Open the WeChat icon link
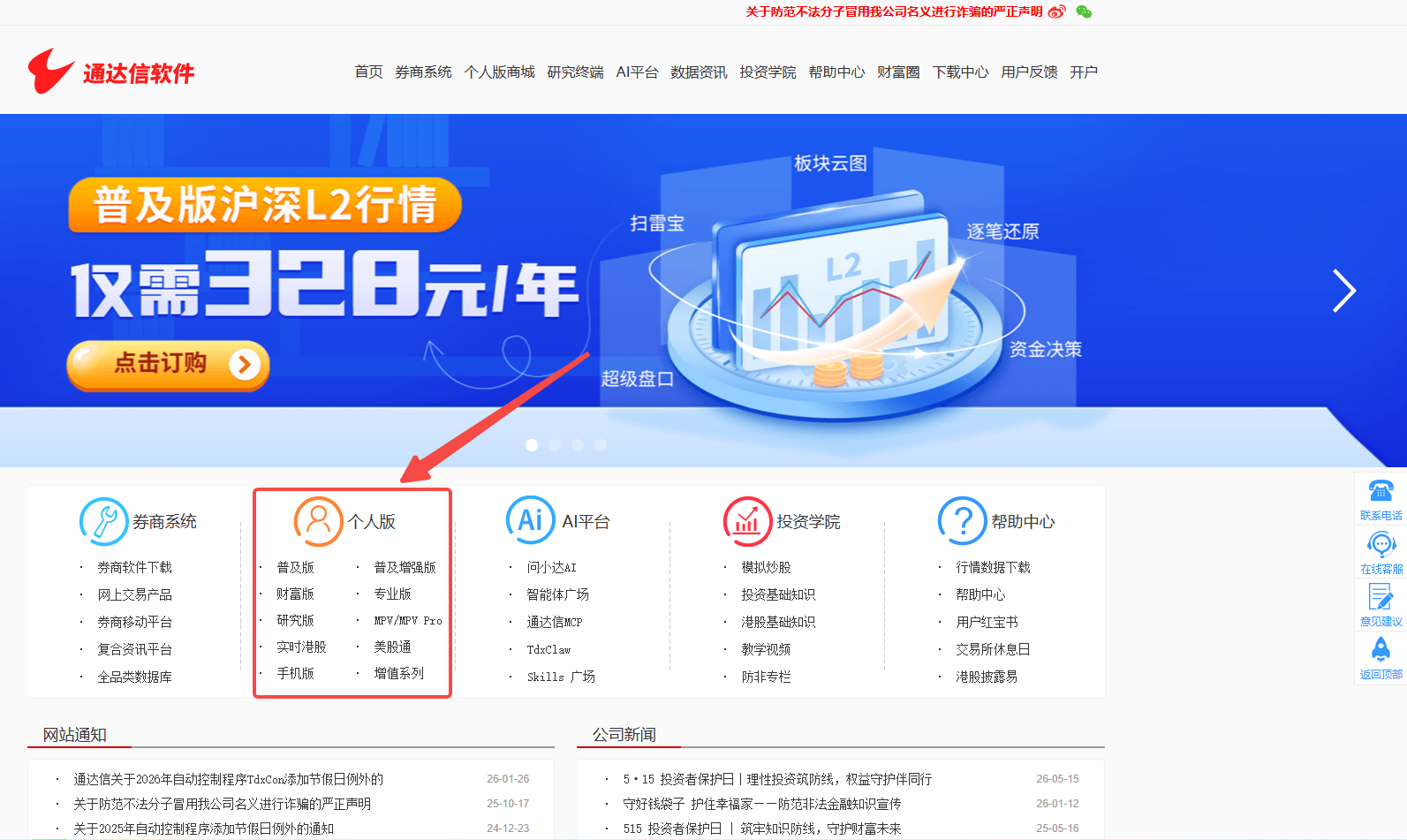 (1084, 11)
